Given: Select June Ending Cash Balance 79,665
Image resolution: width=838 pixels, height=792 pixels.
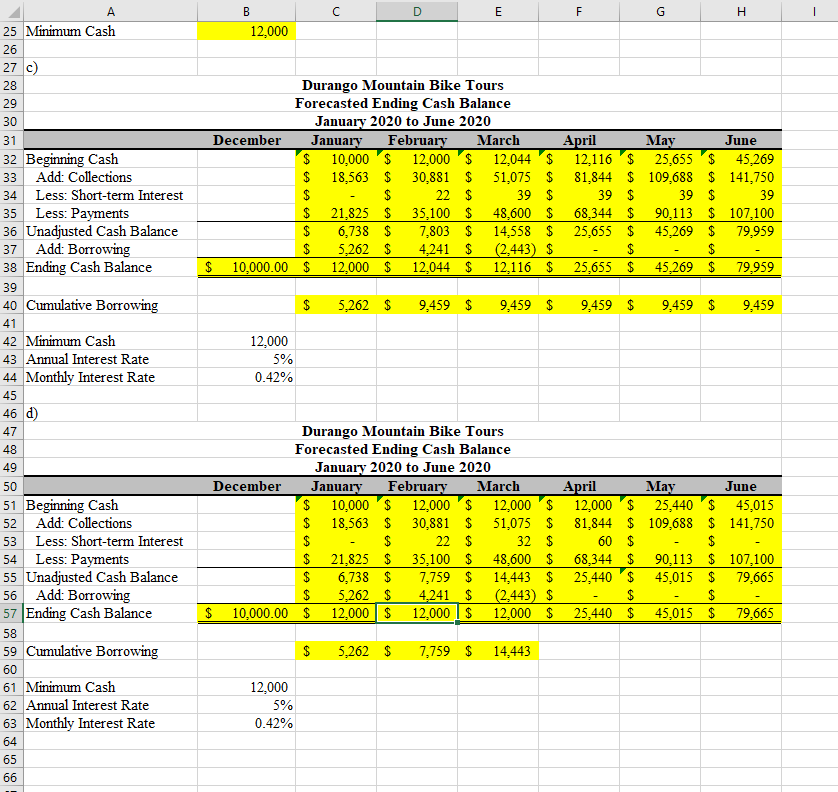Looking at the screenshot, I should pos(741,613).
